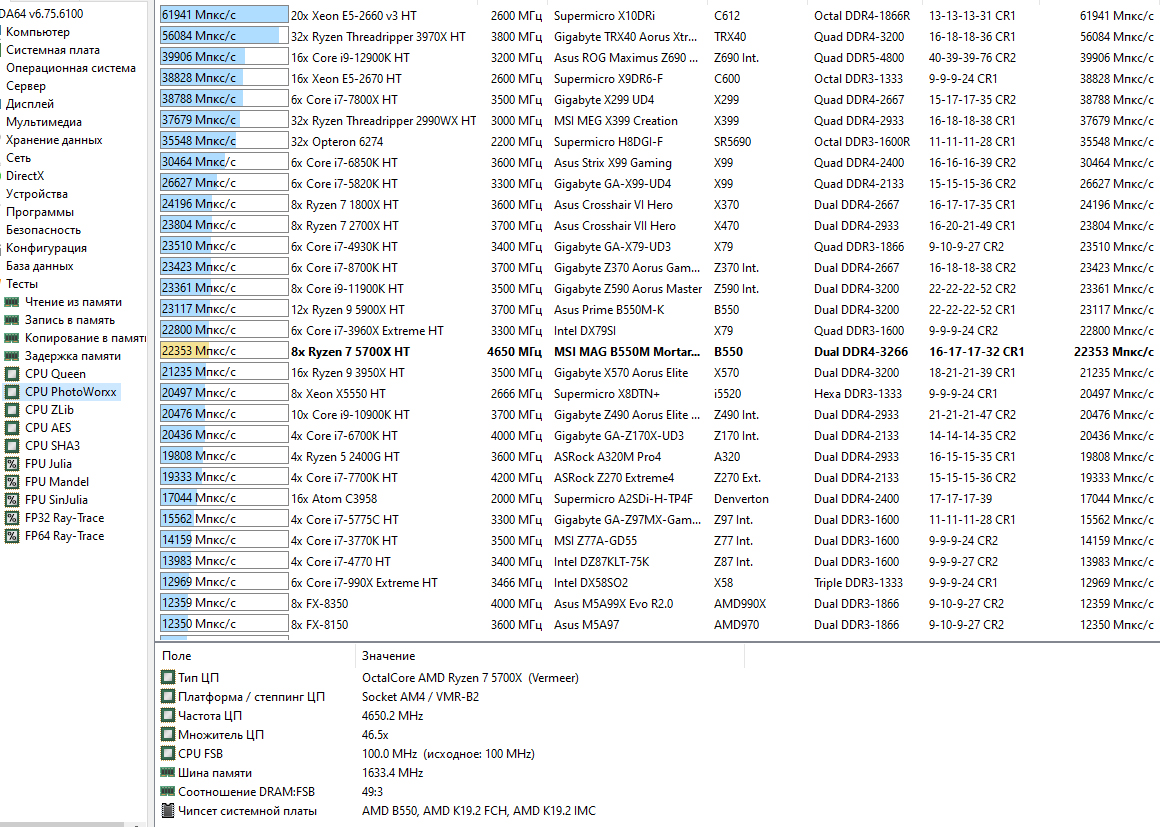Select the memory write test icon
The image size is (1160, 827).
[x=12, y=320]
